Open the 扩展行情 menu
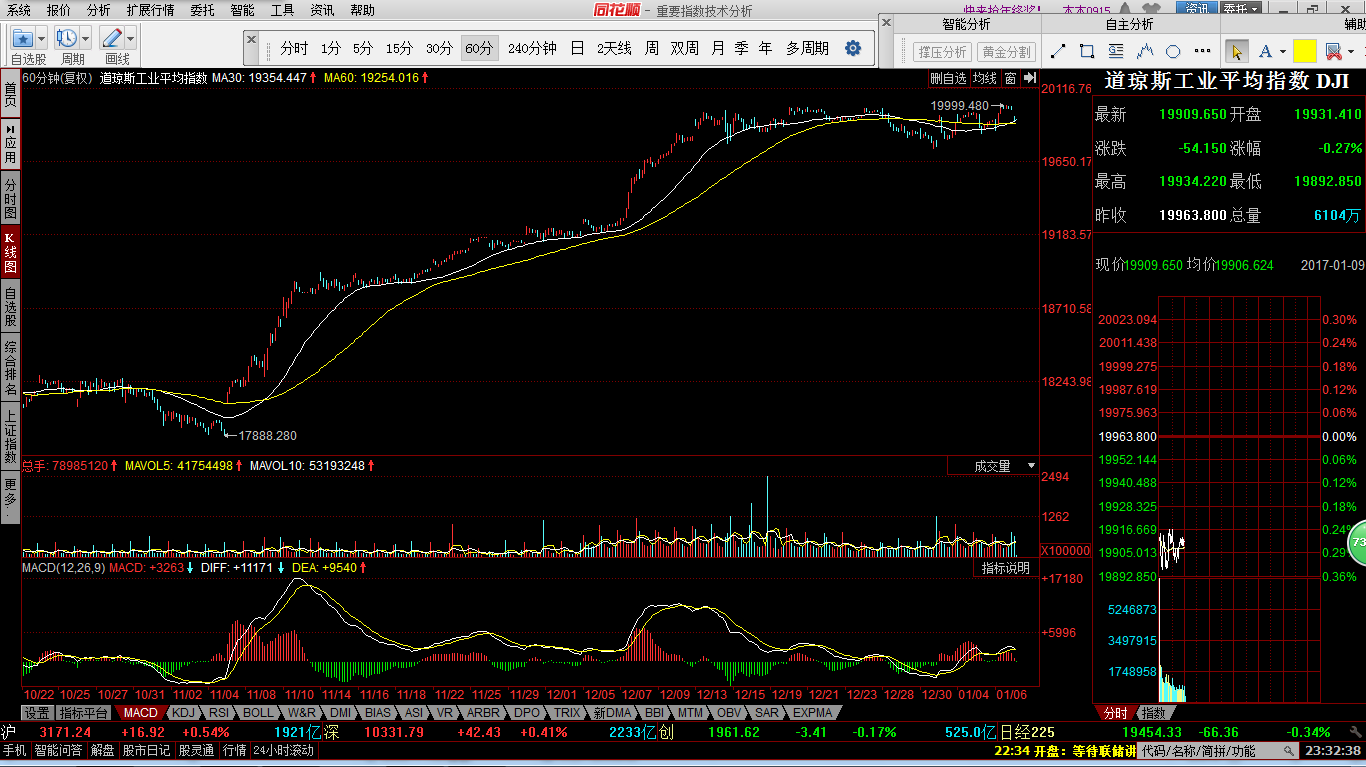This screenshot has width=1366, height=767. [x=150, y=10]
